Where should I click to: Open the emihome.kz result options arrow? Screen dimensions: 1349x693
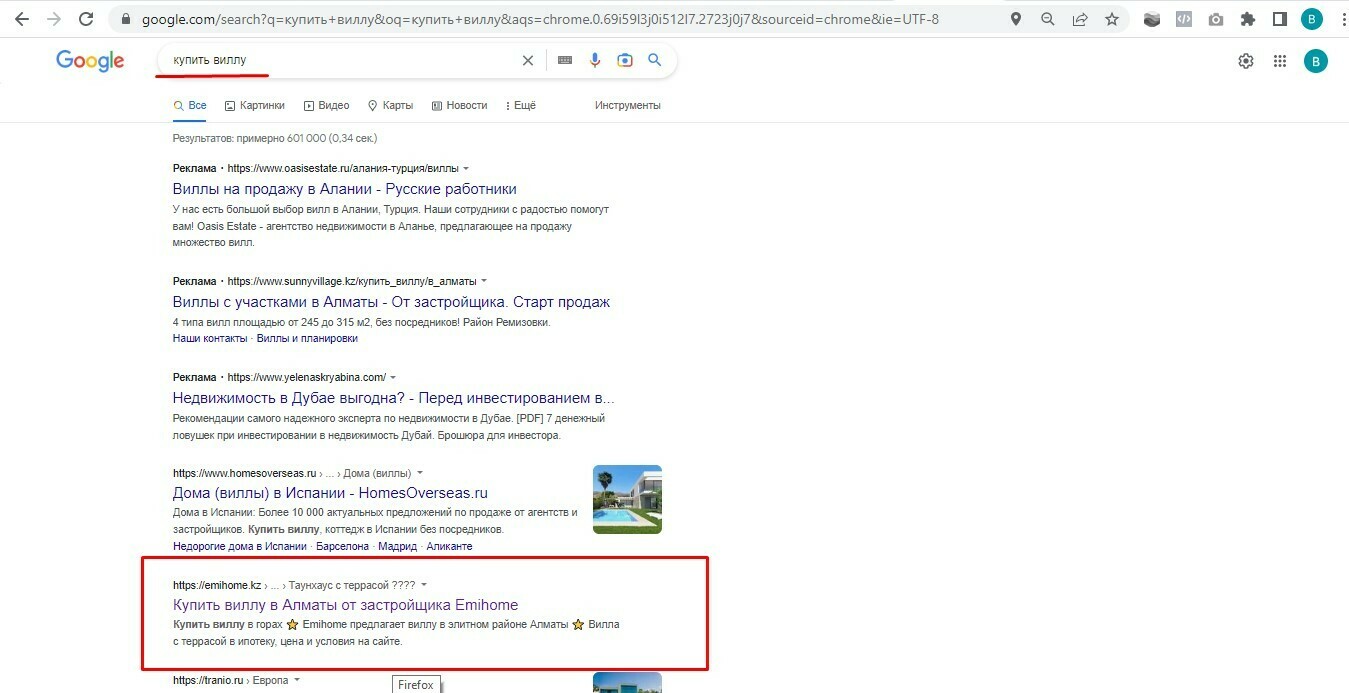424,585
